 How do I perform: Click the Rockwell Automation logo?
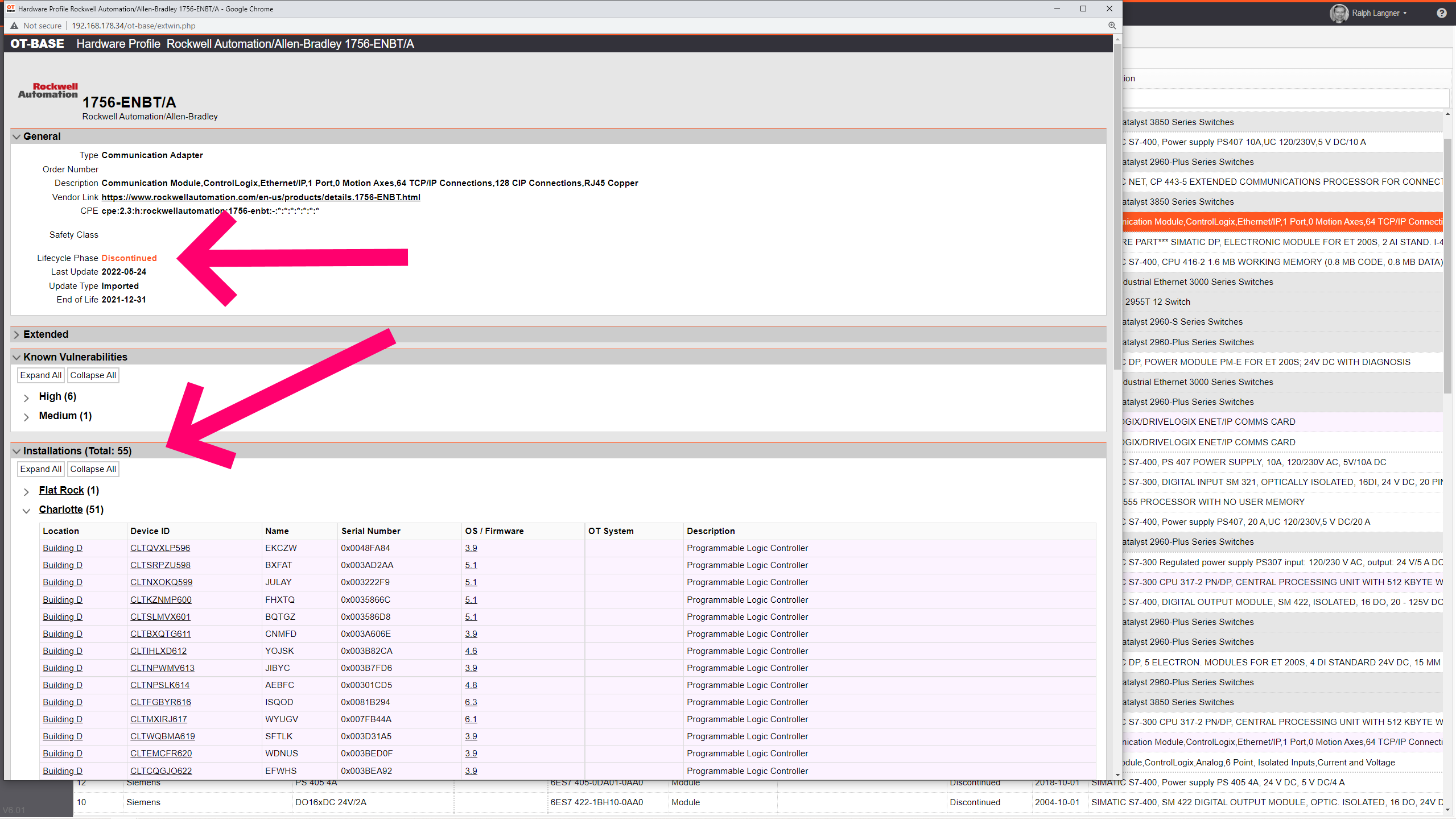(x=48, y=90)
